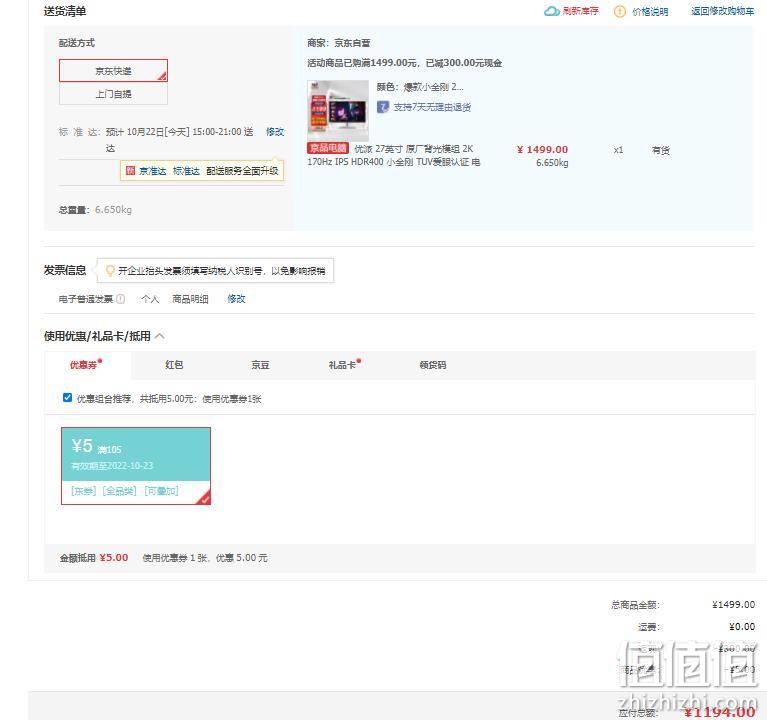Click 总商品金额 ¥1499.00 value
This screenshot has height=720, width=767.
click(x=733, y=605)
